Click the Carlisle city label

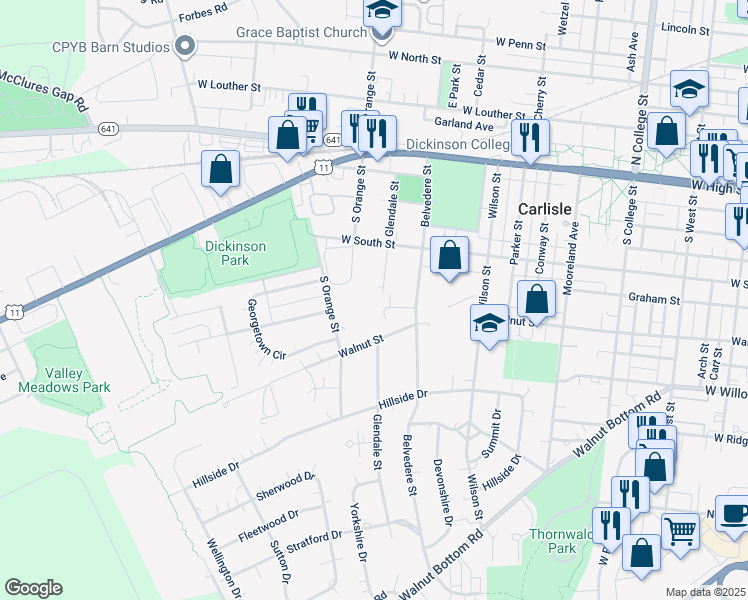tap(545, 209)
